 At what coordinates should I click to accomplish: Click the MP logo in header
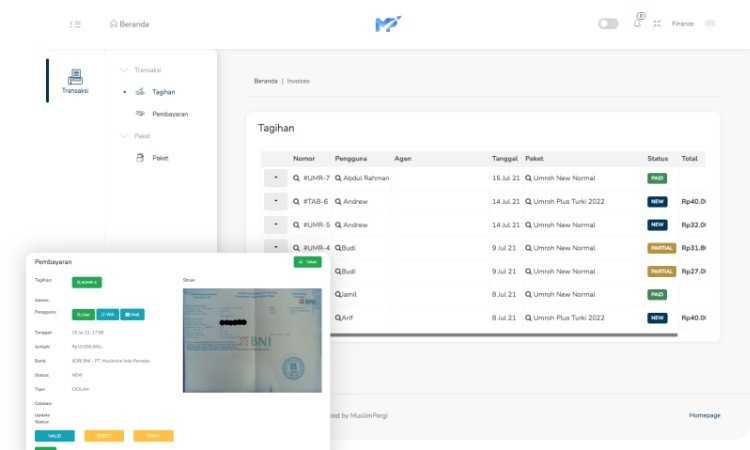click(388, 24)
